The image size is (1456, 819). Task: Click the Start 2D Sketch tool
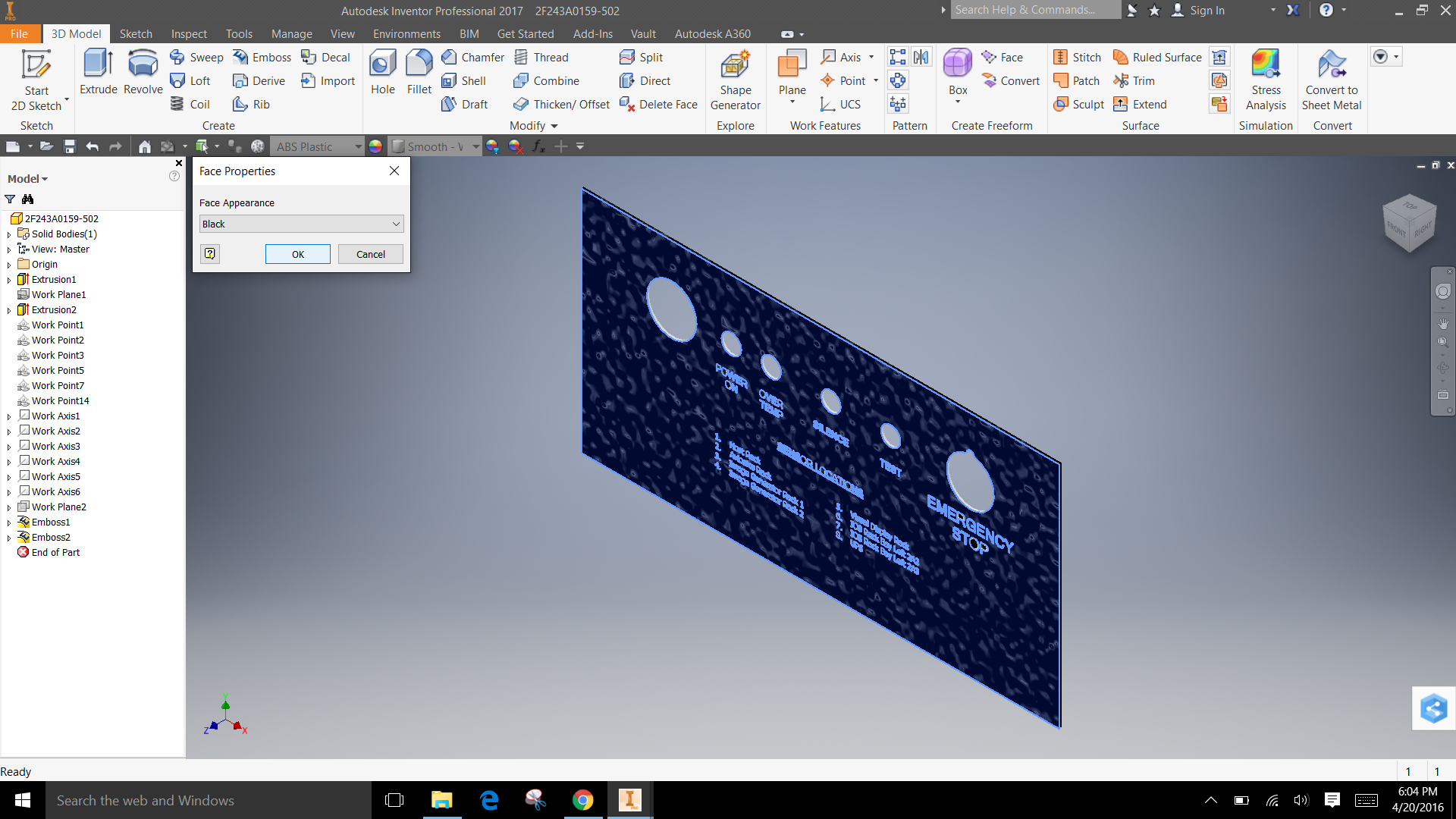tap(36, 80)
